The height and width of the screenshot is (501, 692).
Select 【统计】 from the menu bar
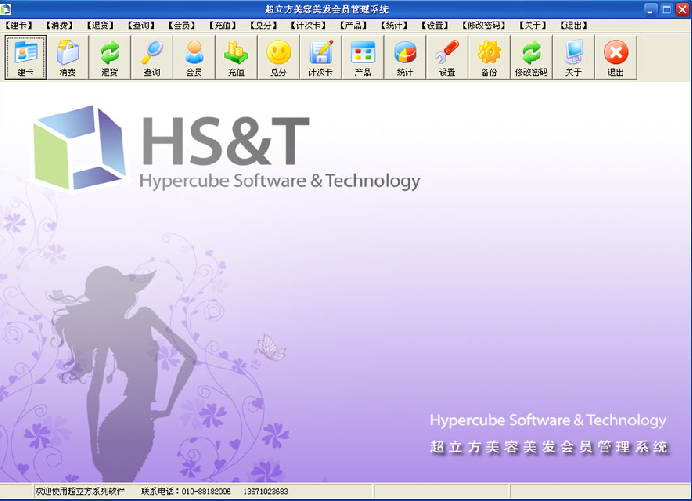point(393,24)
